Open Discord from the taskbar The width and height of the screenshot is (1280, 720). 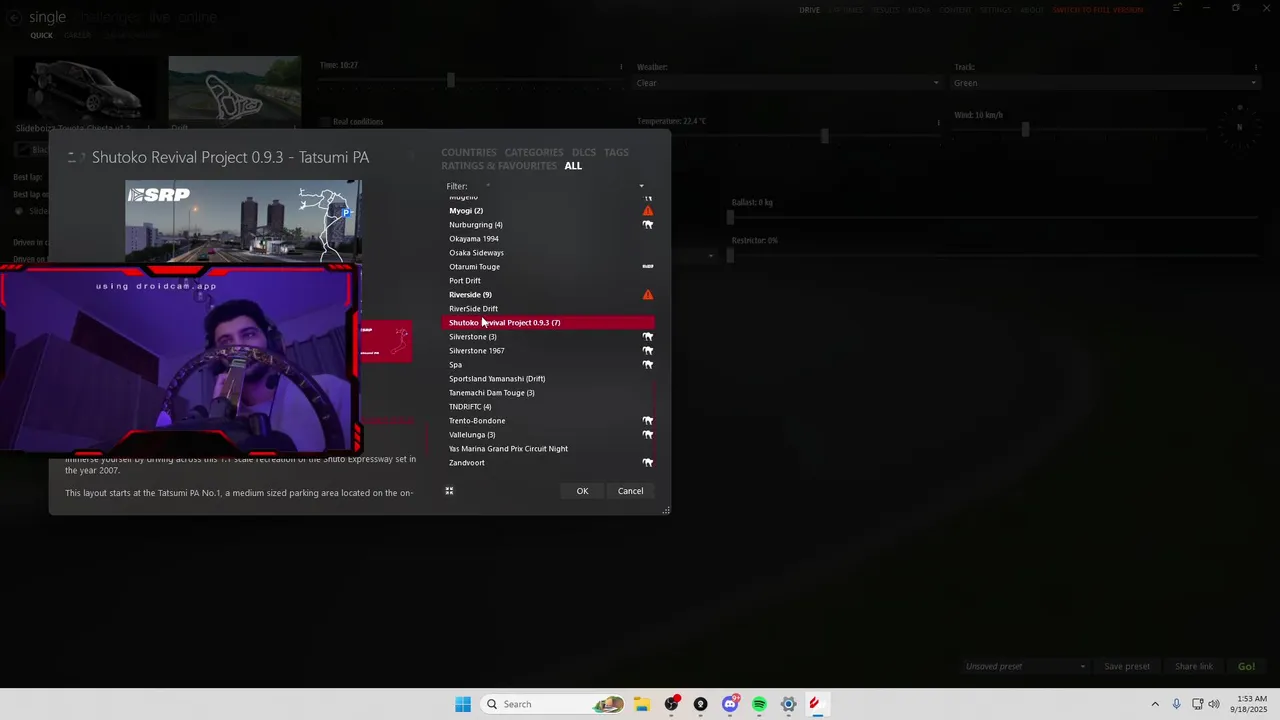point(730,704)
